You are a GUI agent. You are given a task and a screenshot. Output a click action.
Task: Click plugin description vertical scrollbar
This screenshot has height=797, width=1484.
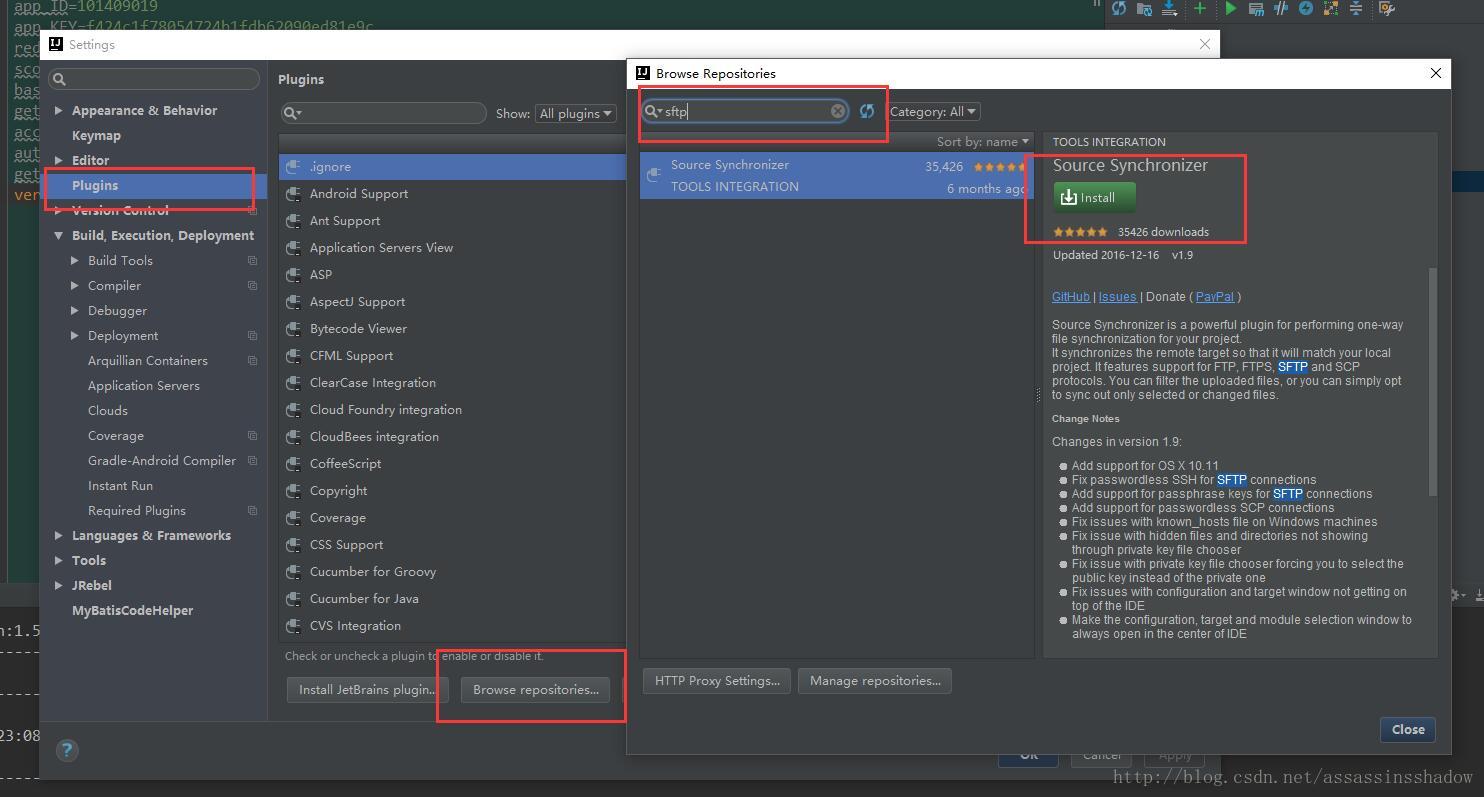pyautogui.click(x=1433, y=382)
